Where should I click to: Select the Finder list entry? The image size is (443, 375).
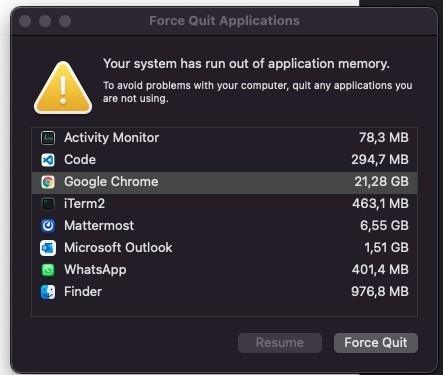[x=224, y=292]
